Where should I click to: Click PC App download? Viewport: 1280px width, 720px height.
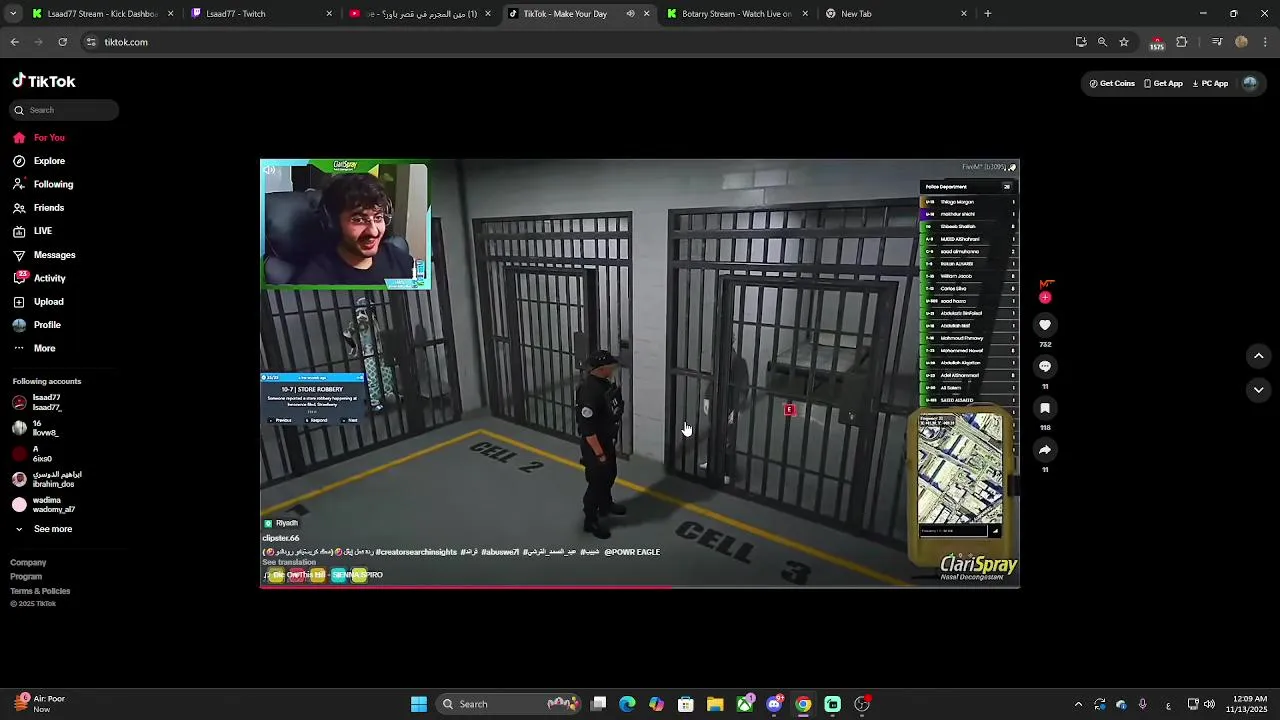pyautogui.click(x=1210, y=84)
